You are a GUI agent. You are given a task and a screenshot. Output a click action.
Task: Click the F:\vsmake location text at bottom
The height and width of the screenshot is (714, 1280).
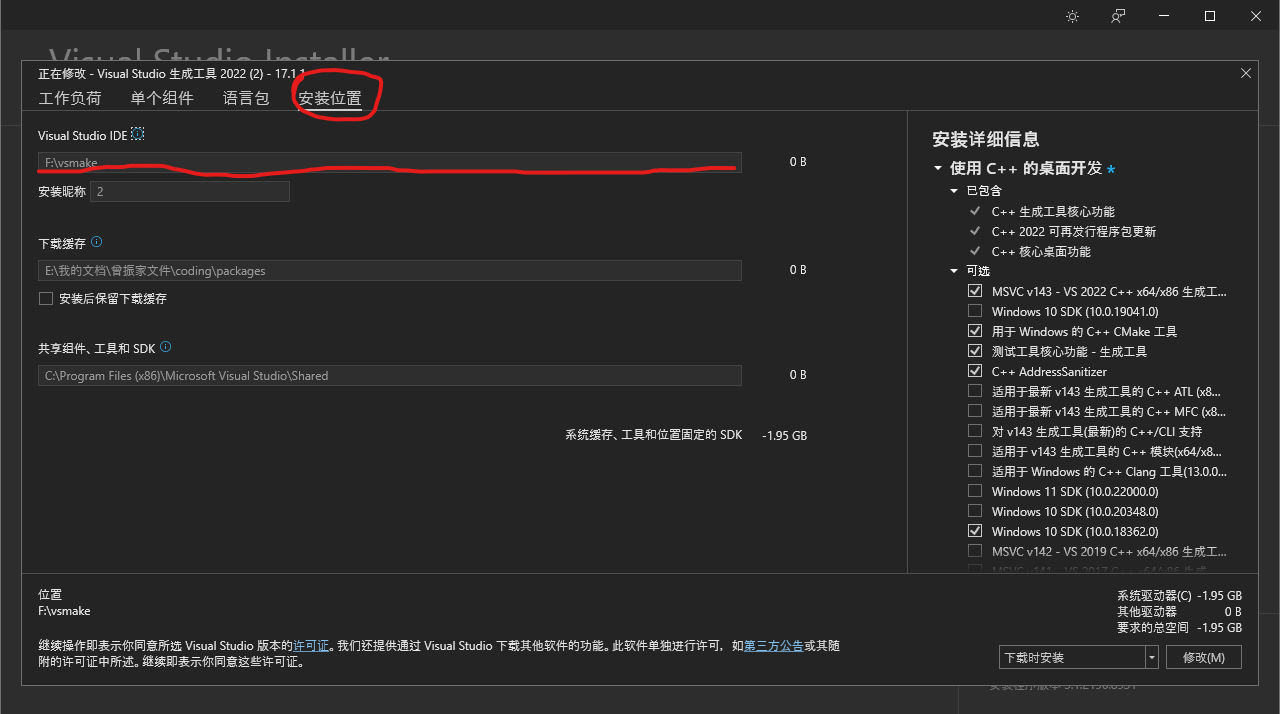[x=64, y=610]
